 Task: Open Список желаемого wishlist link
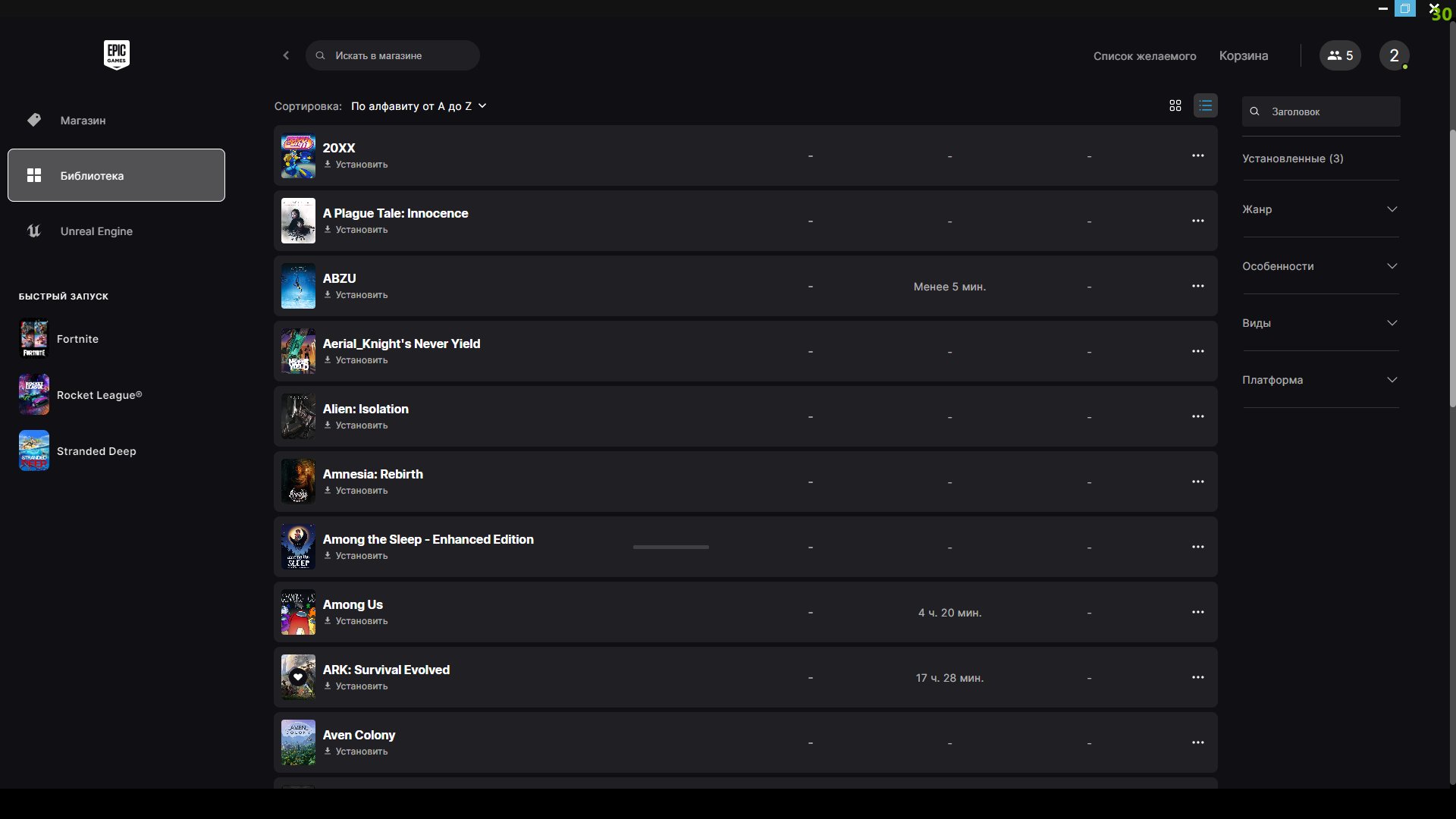click(1144, 56)
